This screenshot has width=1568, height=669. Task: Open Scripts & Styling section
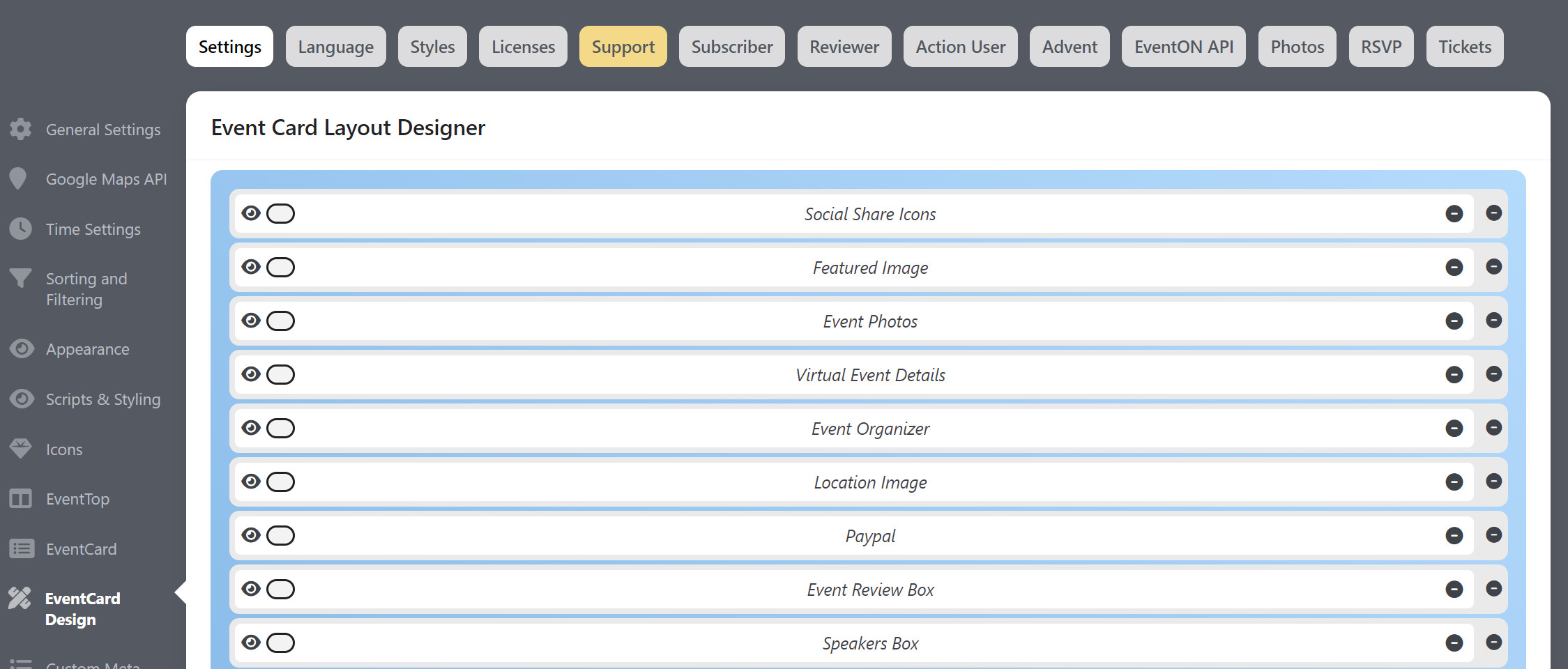pos(103,399)
